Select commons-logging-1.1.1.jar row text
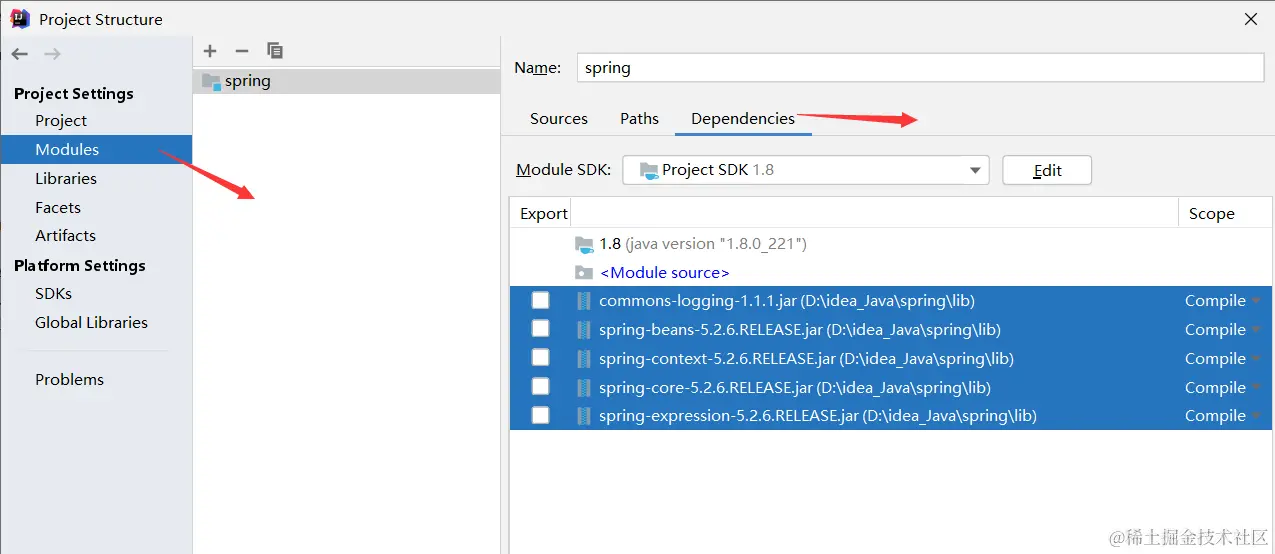Viewport: 1275px width, 554px height. point(787,300)
